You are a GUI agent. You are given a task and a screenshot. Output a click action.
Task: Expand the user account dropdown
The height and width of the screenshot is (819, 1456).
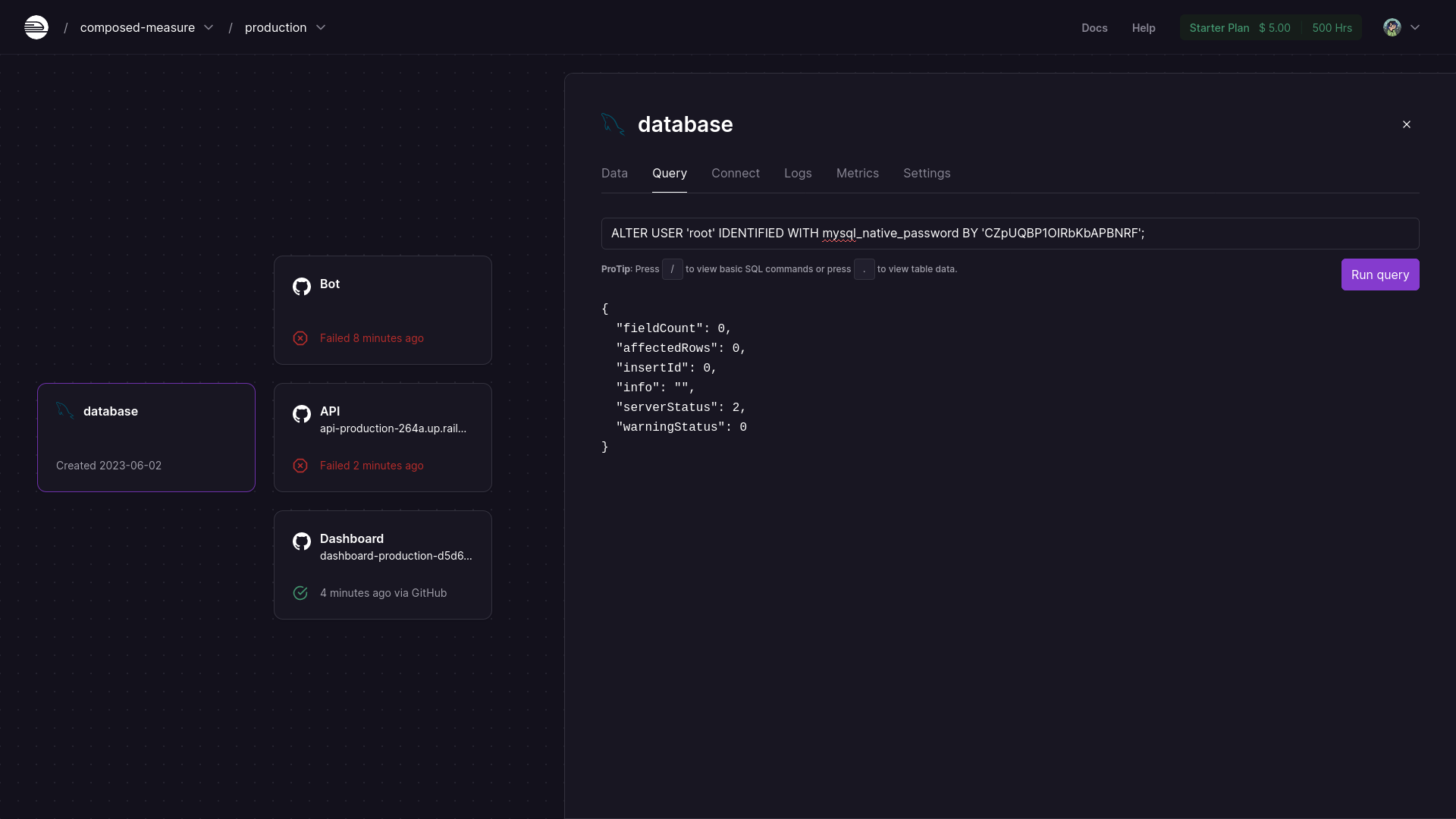(x=1404, y=27)
